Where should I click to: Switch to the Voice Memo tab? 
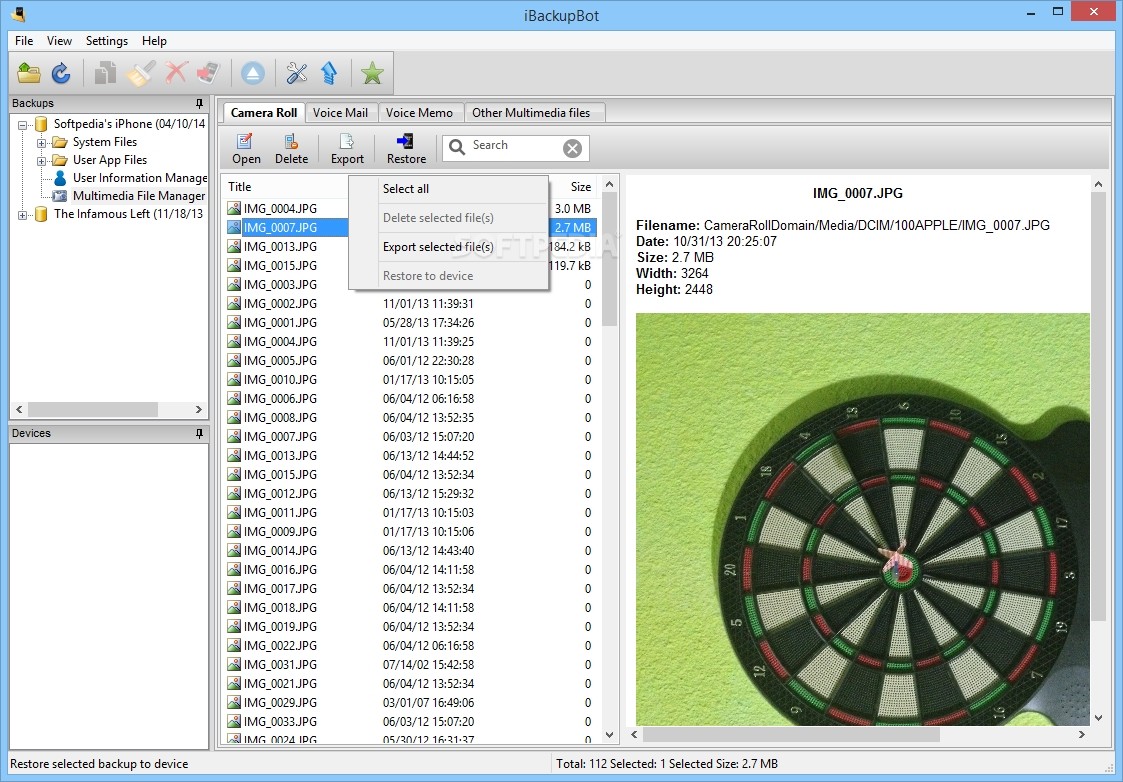coord(419,112)
